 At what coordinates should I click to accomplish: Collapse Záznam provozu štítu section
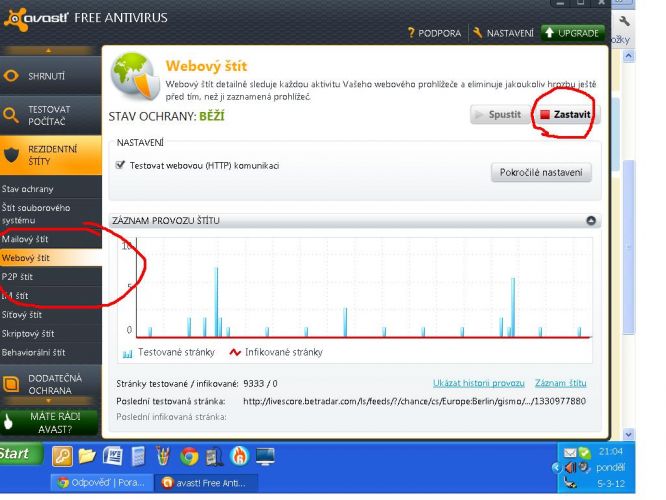(x=591, y=220)
